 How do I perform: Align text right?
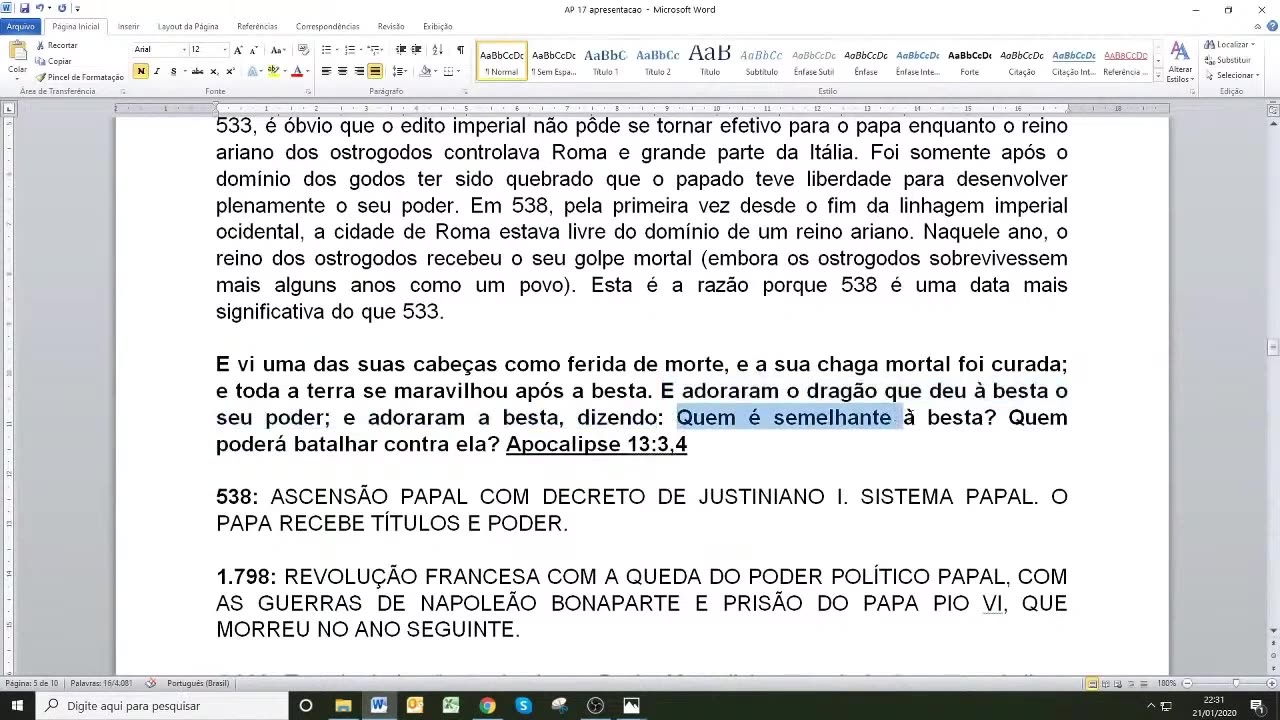click(x=358, y=71)
